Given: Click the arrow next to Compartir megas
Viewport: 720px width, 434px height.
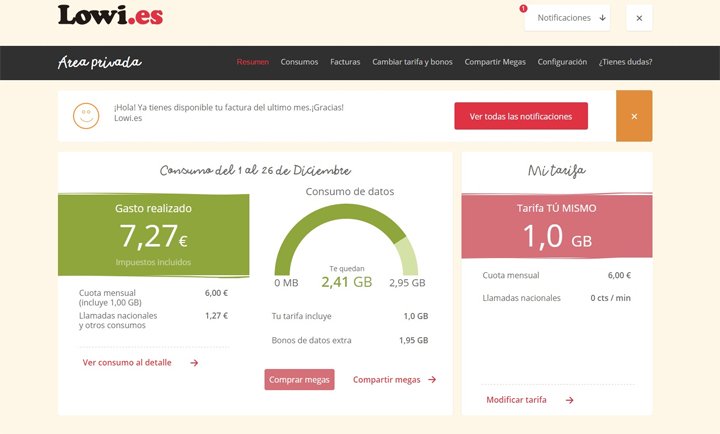Looking at the screenshot, I should [432, 380].
